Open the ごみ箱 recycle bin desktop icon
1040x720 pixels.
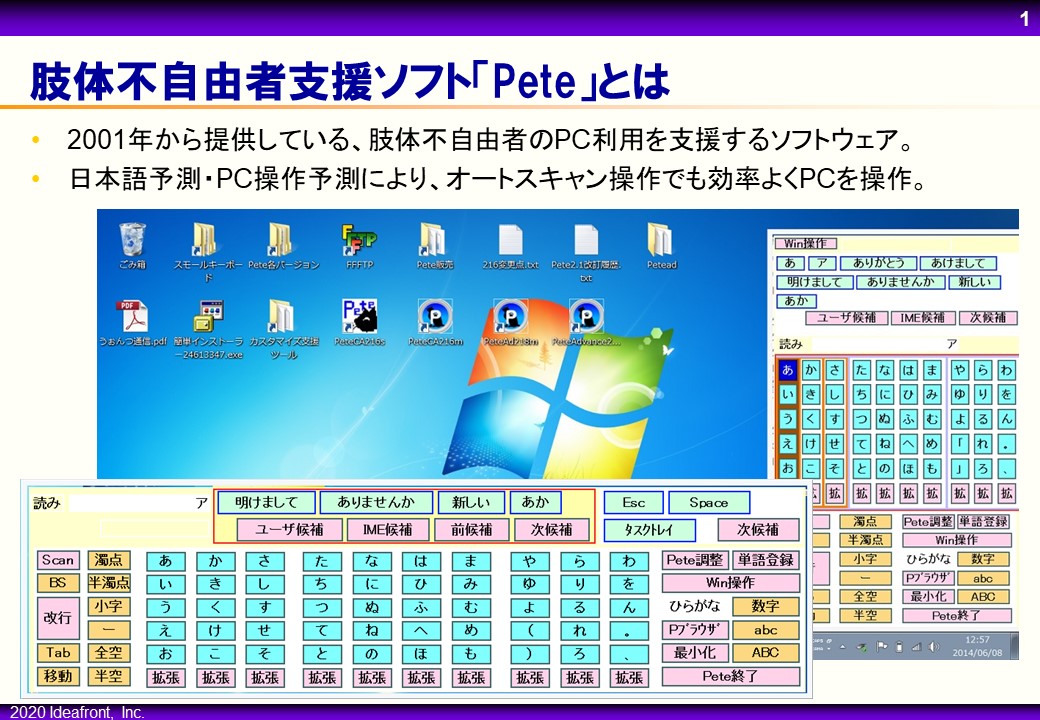click(132, 246)
